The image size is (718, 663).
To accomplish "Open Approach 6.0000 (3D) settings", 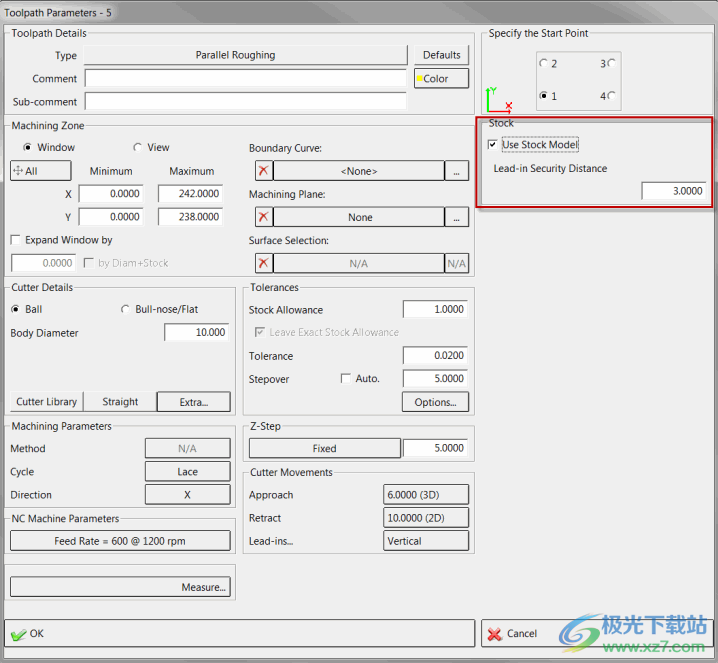I will click(x=426, y=495).
